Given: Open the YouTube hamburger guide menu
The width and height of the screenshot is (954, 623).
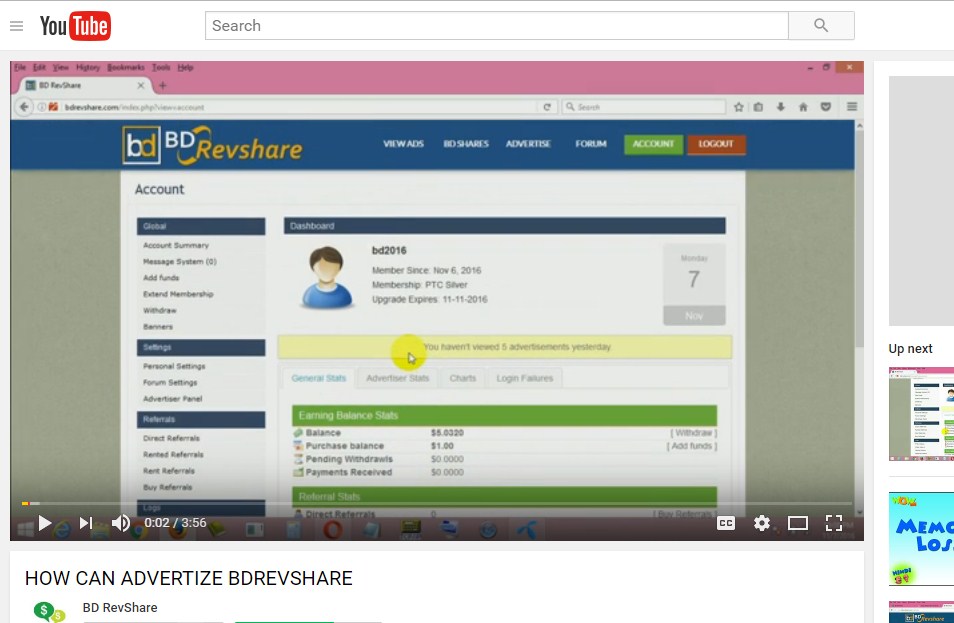Looking at the screenshot, I should [16, 26].
